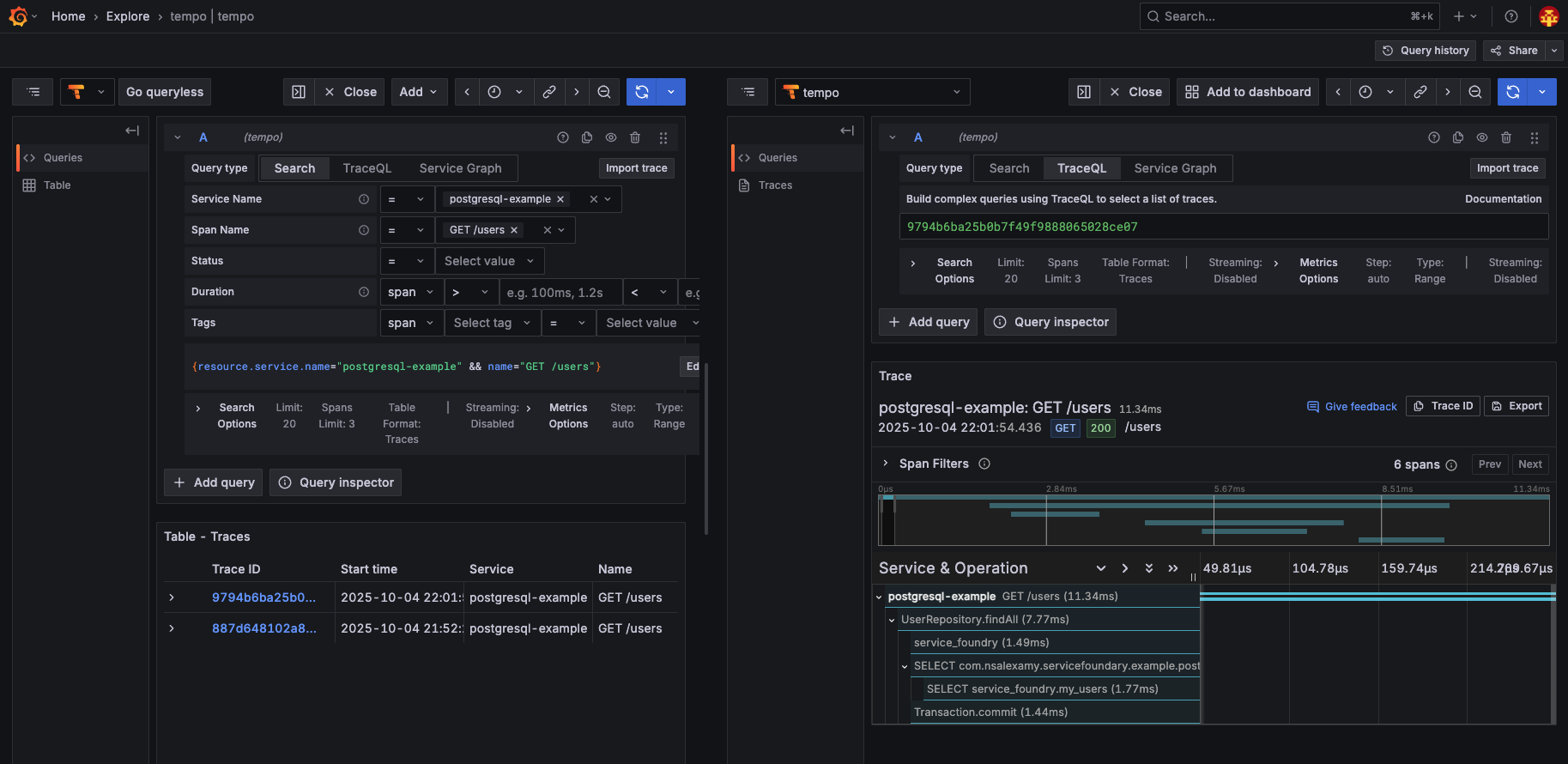Click right pane split-view layout icon
Viewport: 1568px width, 764px height.
[x=1084, y=92]
